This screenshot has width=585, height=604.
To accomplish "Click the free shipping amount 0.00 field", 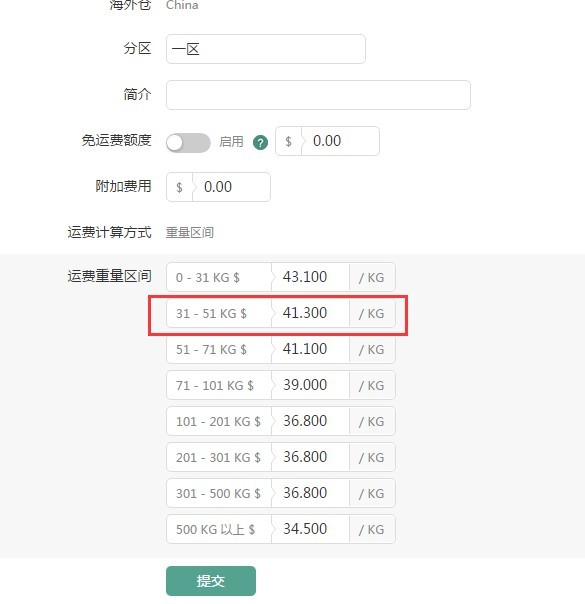I will (x=340, y=141).
